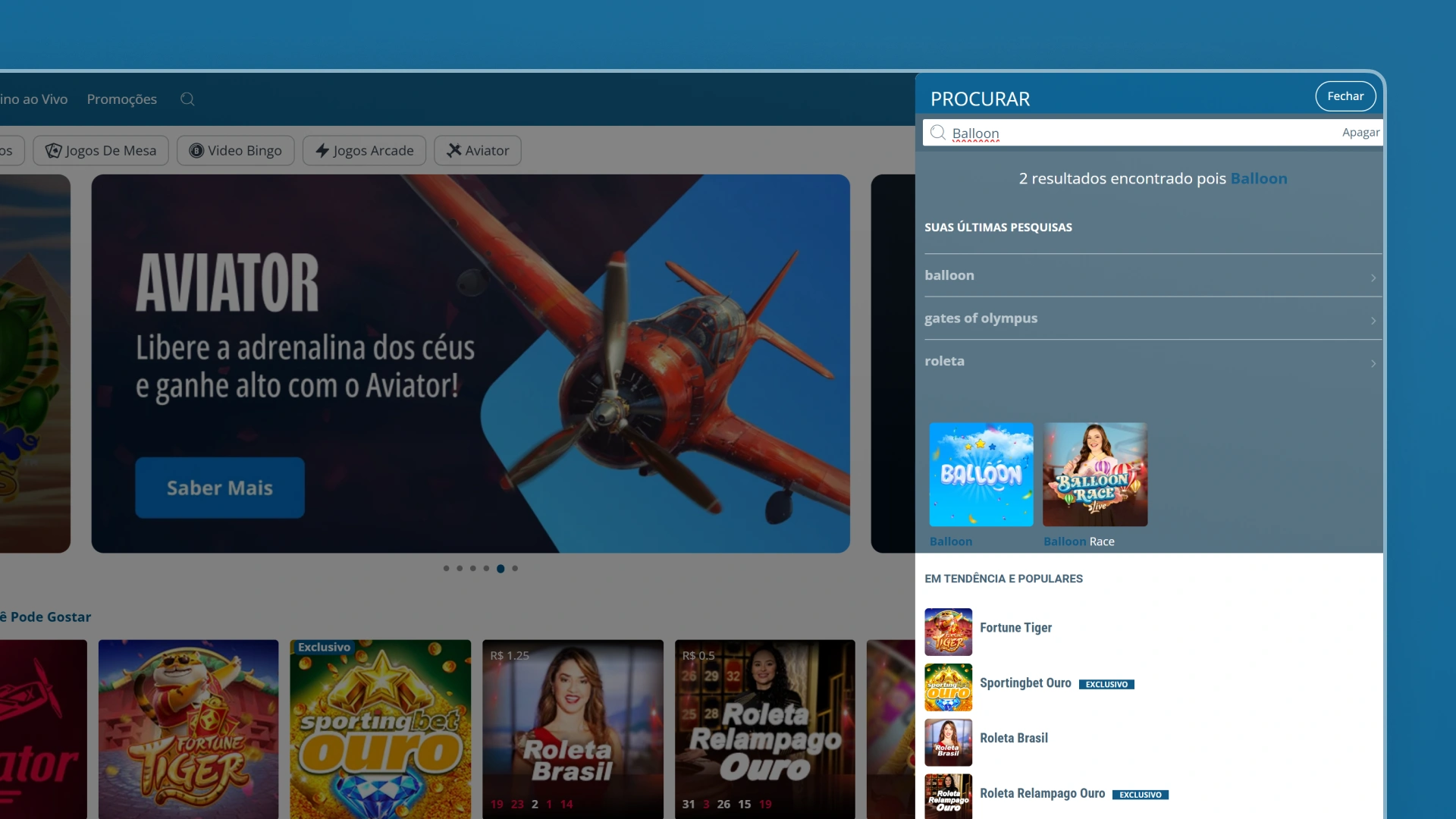This screenshot has width=1456, height=819.
Task: Select the Aviator category chip
Action: click(x=478, y=150)
